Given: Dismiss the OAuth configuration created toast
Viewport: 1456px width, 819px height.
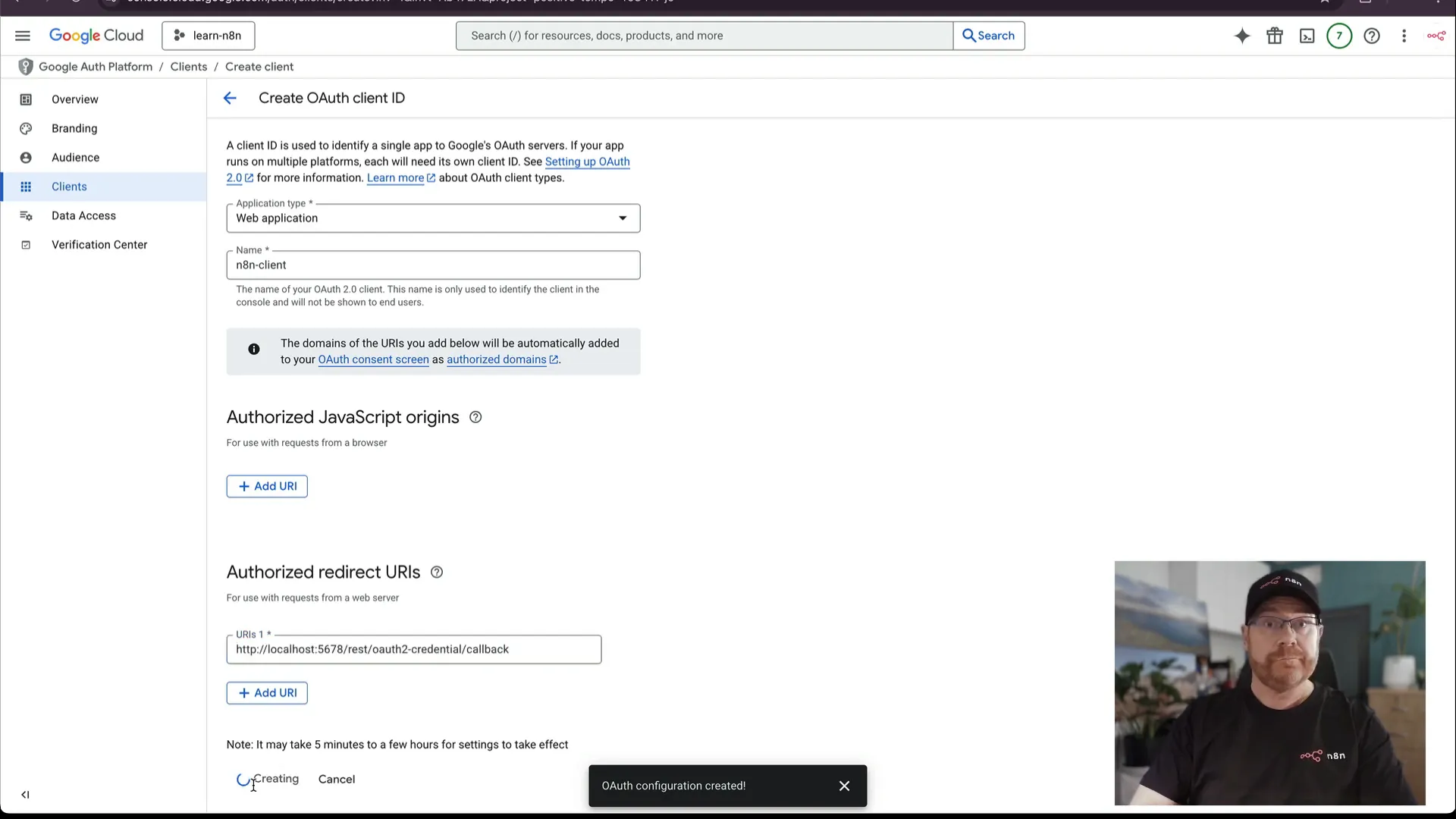Looking at the screenshot, I should tap(844, 786).
